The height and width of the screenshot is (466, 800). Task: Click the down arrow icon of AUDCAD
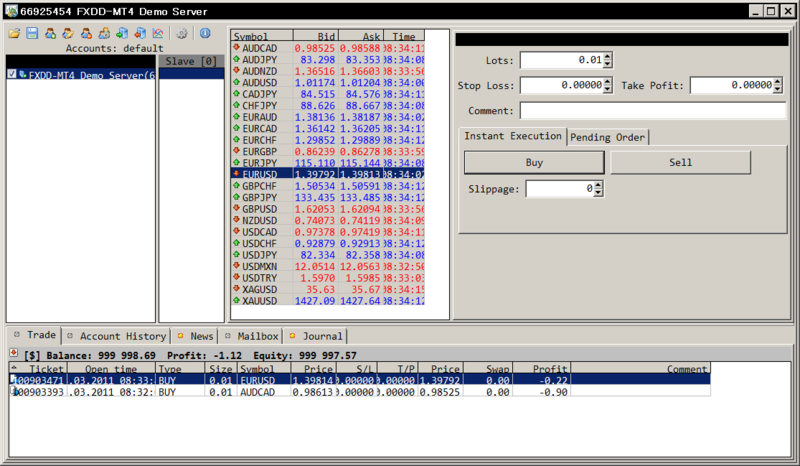pos(236,47)
